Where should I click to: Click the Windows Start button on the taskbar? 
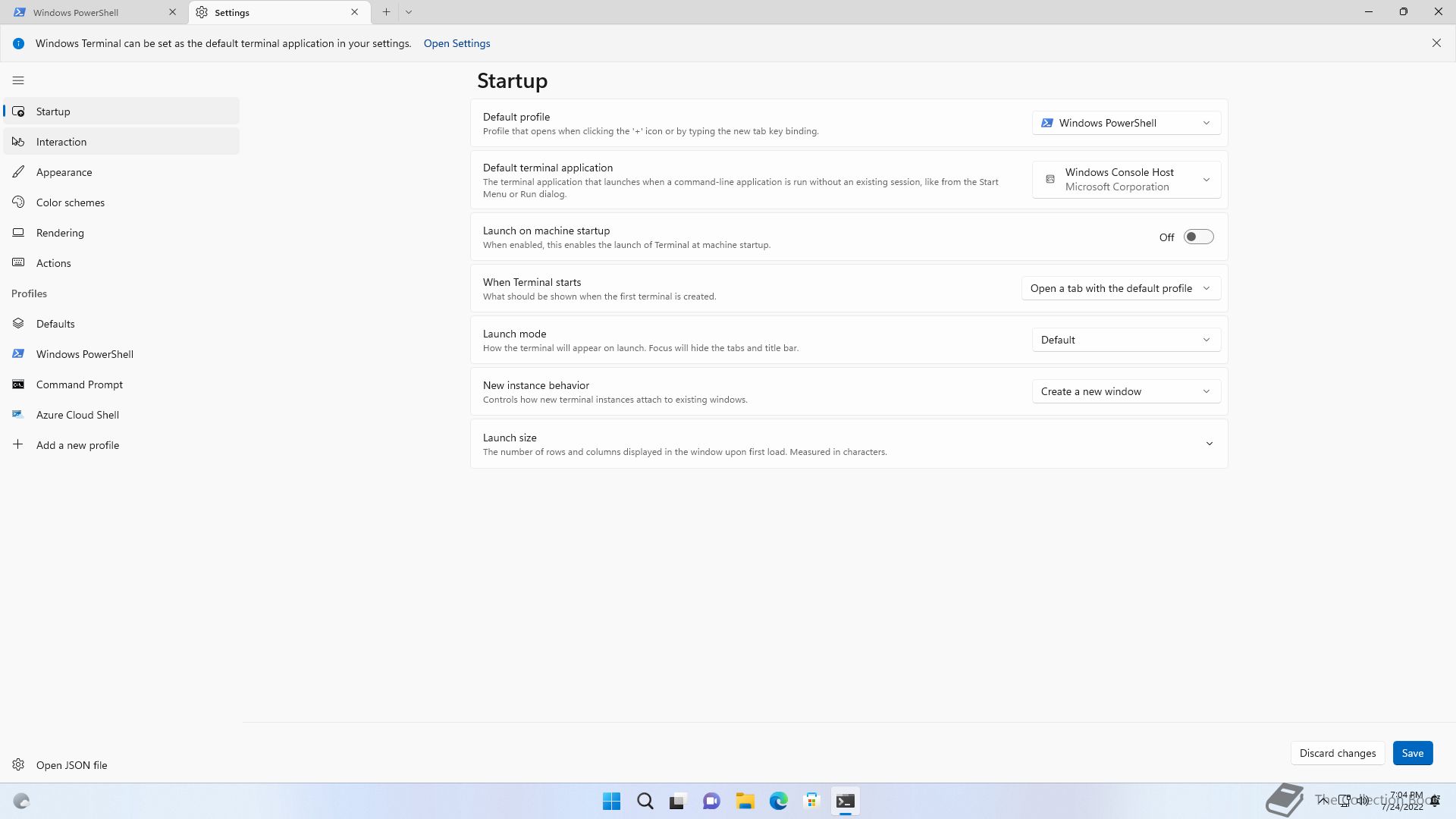[611, 801]
